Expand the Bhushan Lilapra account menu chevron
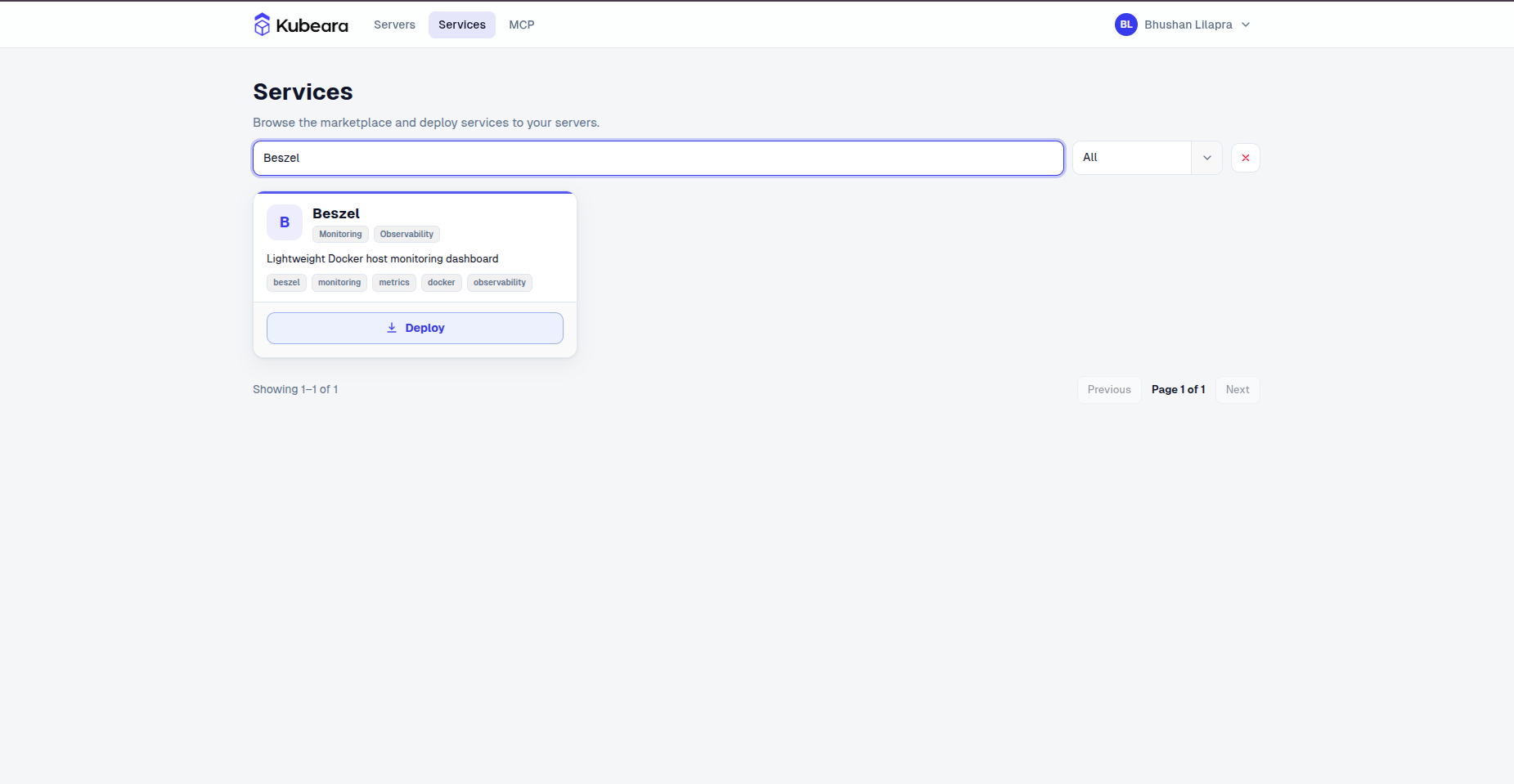 tap(1246, 25)
